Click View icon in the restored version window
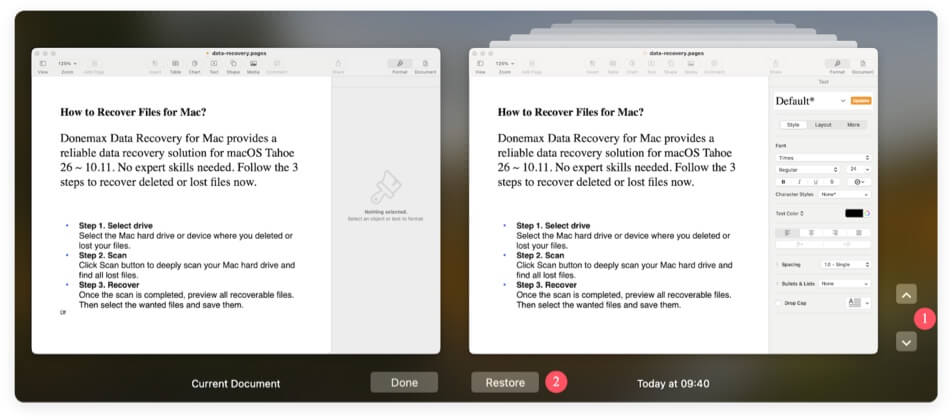This screenshot has width=952, height=420. [480, 63]
